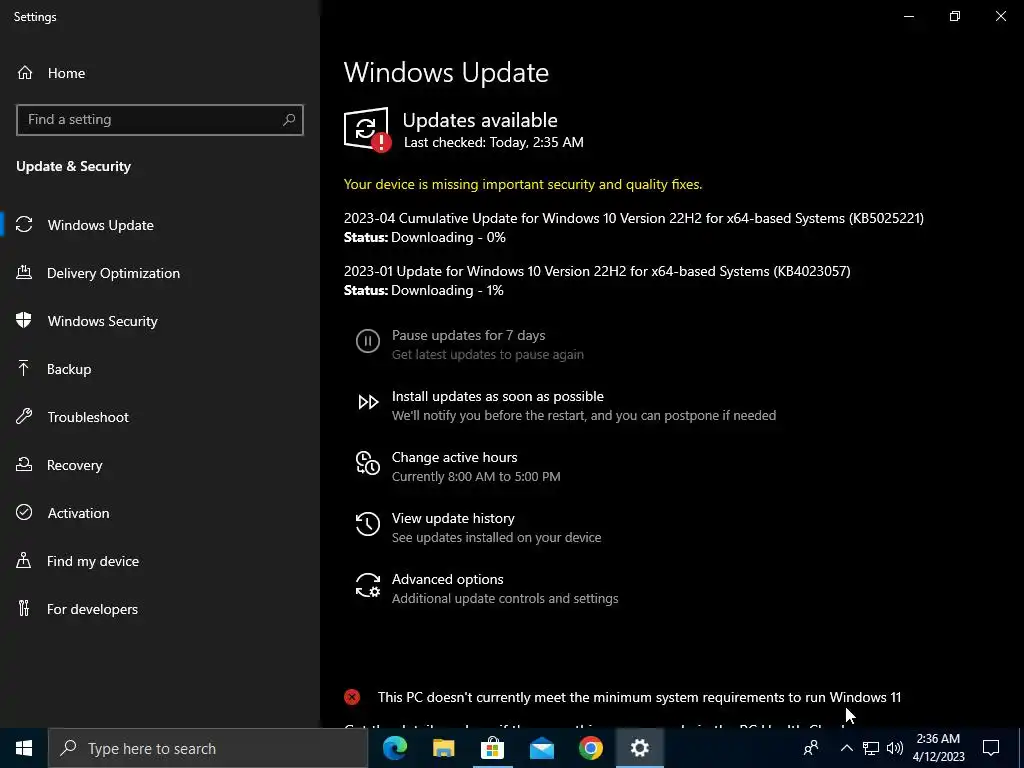Select Windows Update in the sidebar

pos(101,225)
